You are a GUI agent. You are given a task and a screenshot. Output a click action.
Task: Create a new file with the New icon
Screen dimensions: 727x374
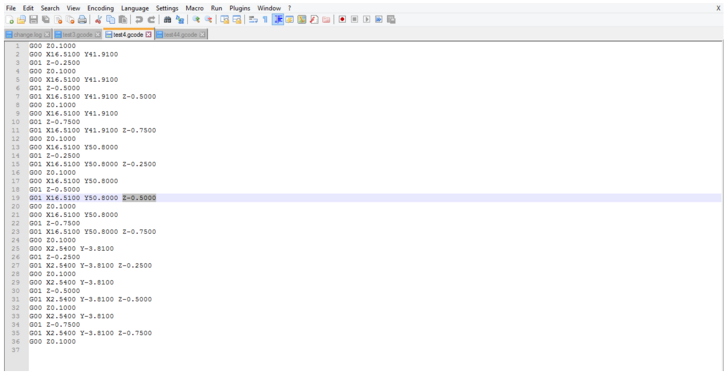[10, 19]
